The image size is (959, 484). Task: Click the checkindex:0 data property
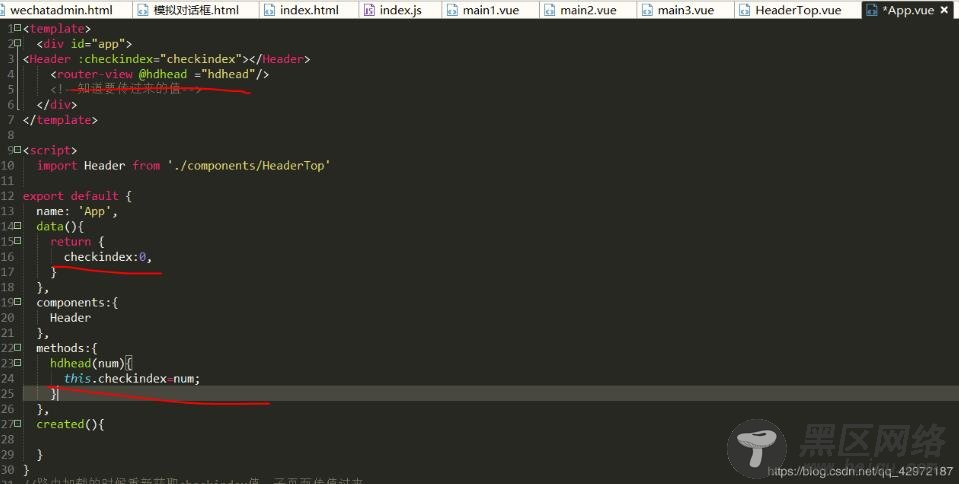point(108,256)
